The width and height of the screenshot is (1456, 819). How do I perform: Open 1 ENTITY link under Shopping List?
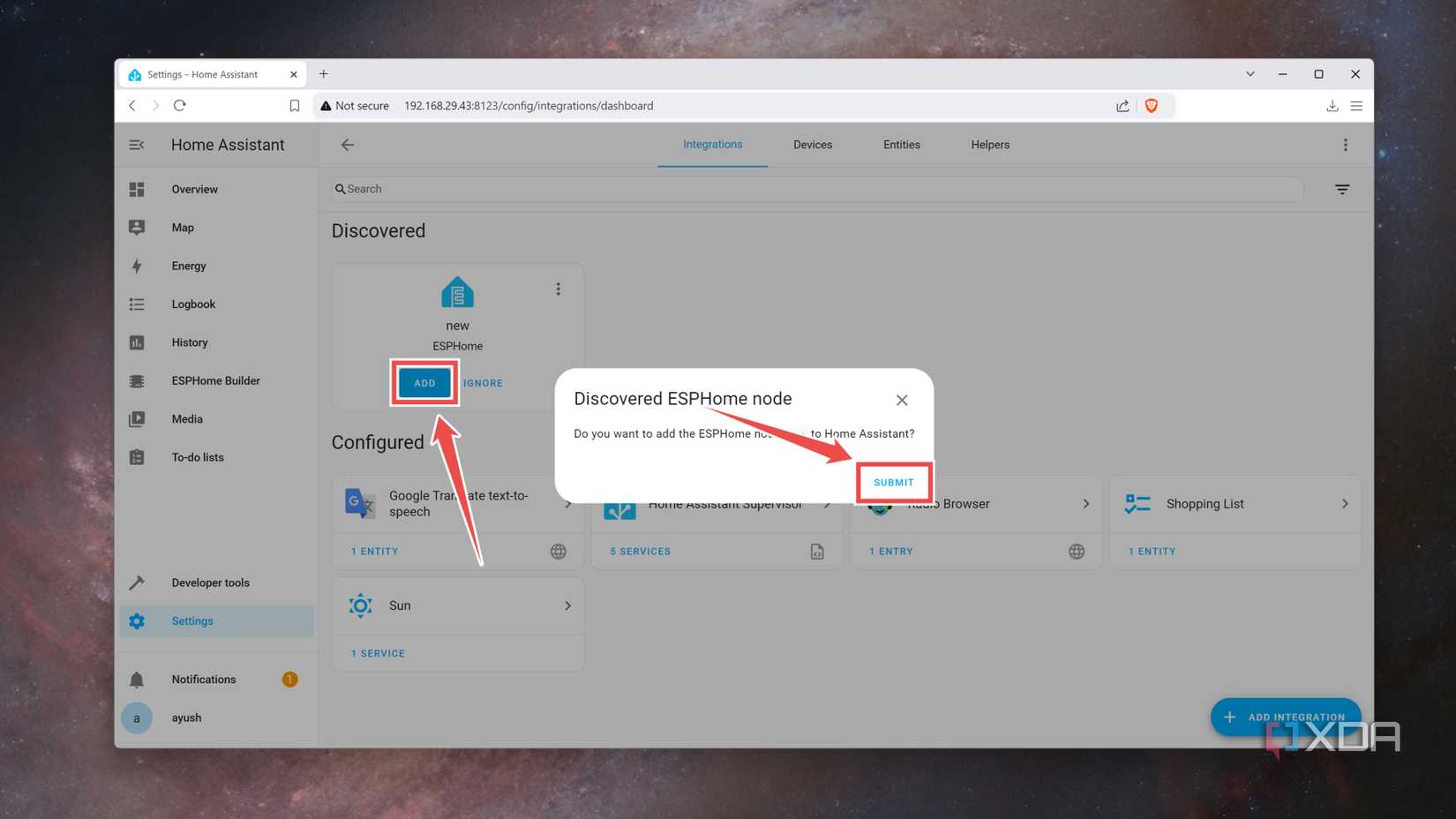pos(1152,552)
